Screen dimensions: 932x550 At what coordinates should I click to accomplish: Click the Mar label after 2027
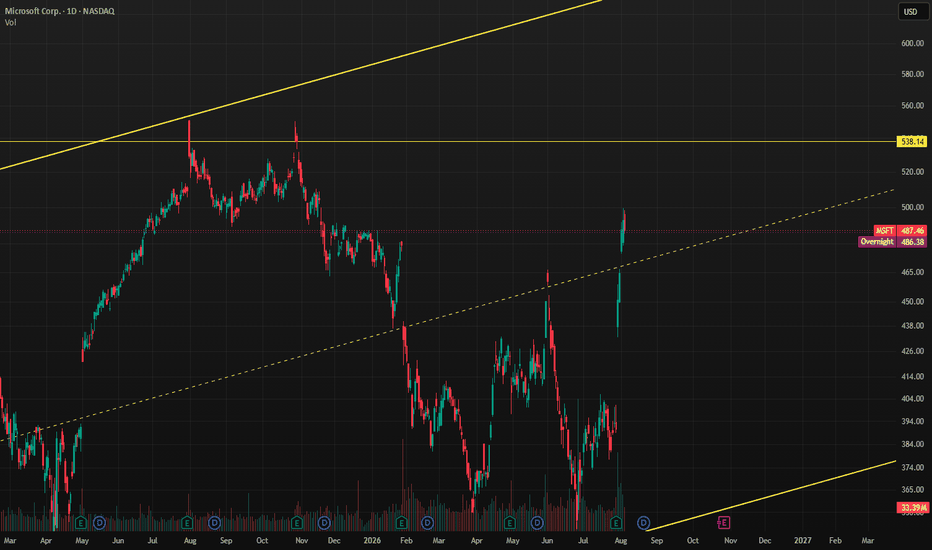[x=868, y=540]
